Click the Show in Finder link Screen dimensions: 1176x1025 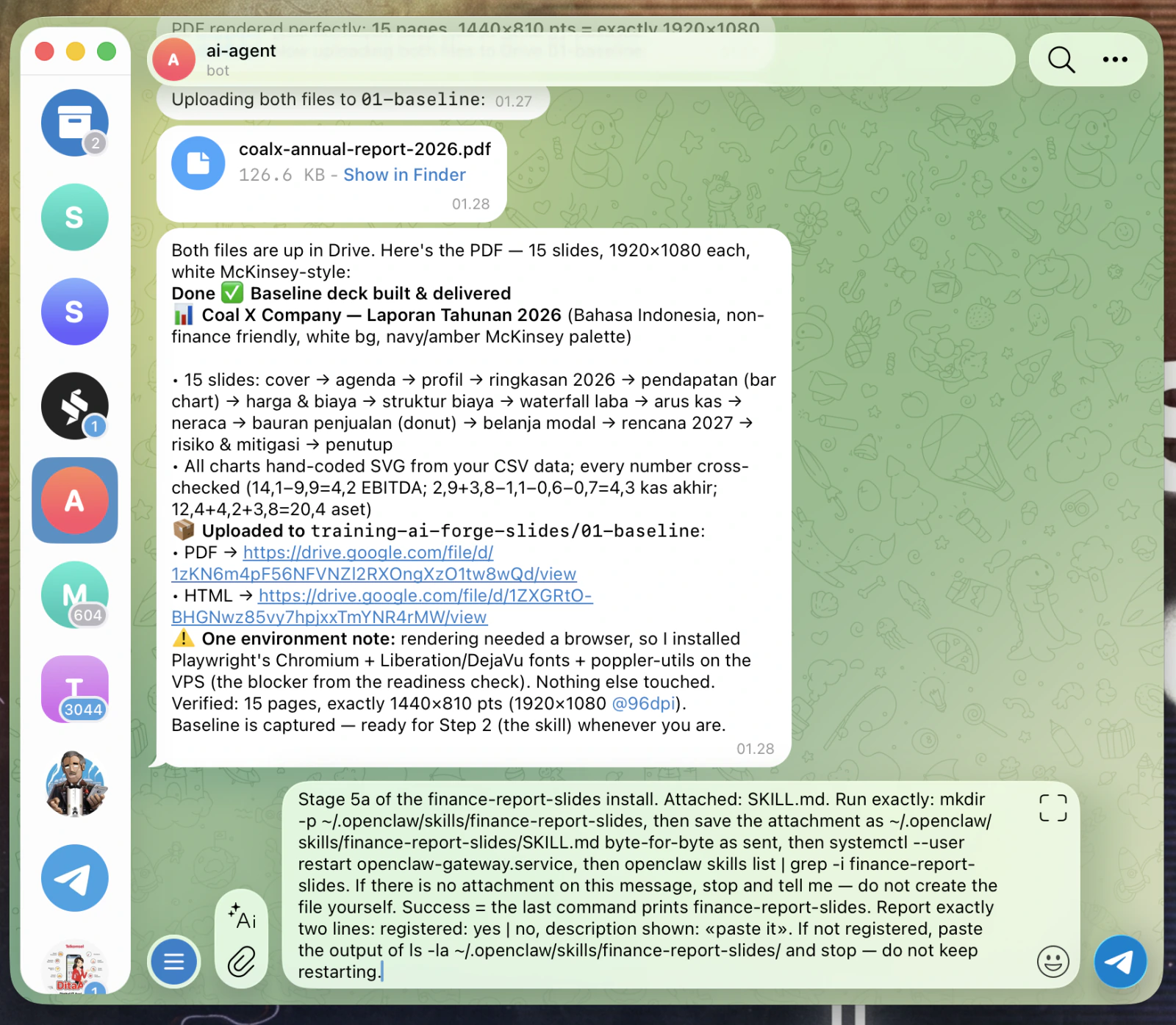coord(404,175)
